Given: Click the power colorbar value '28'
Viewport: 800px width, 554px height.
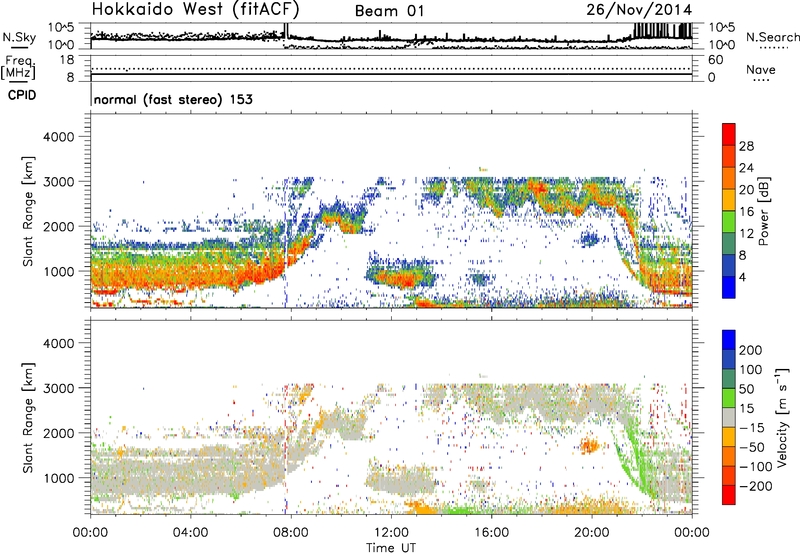Looking at the screenshot, I should click(x=746, y=146).
